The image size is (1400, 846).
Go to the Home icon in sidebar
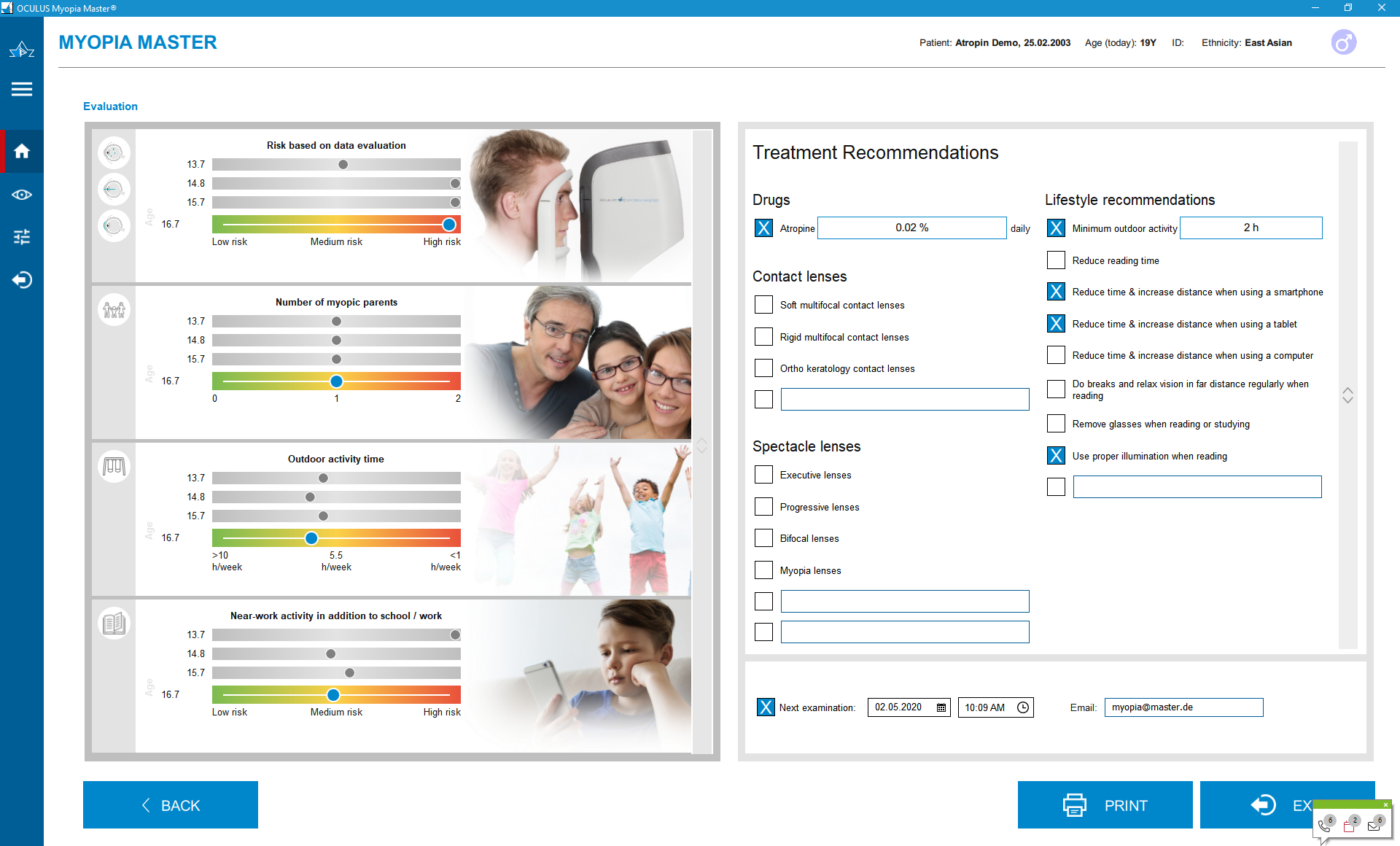point(22,151)
